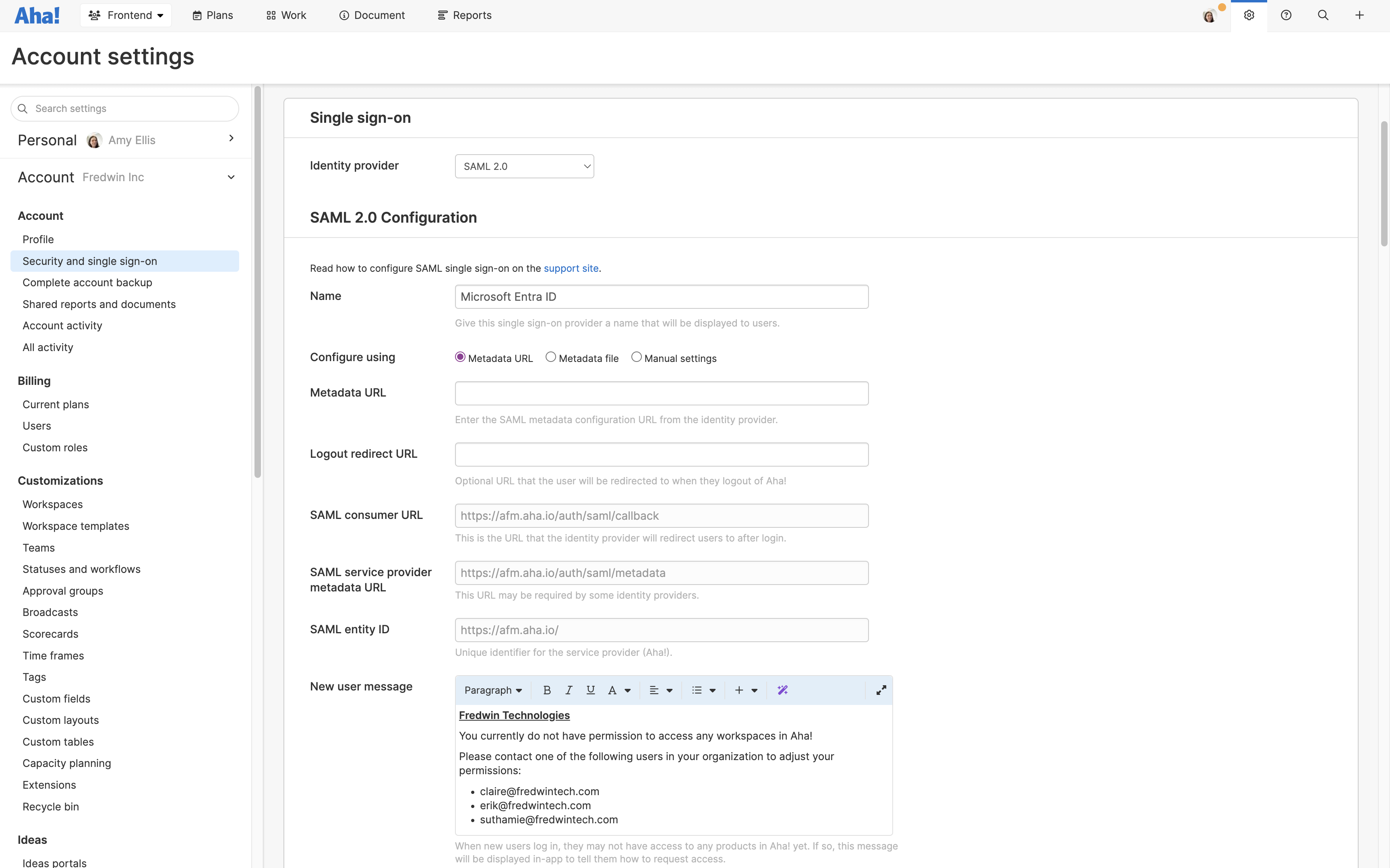
Task: Select Security and single sign-on in sidebar
Action: (x=89, y=260)
